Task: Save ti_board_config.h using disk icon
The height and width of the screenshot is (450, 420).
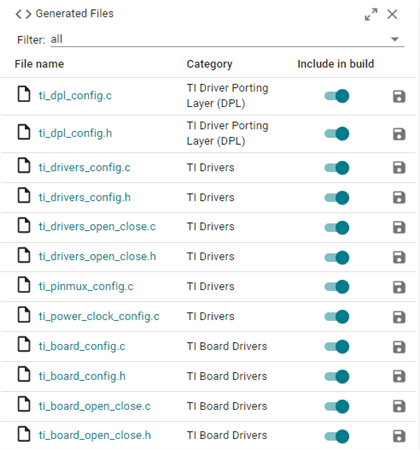Action: [x=399, y=376]
